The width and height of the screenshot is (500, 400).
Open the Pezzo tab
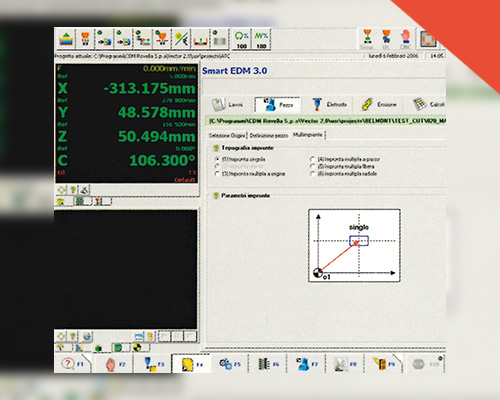277,104
